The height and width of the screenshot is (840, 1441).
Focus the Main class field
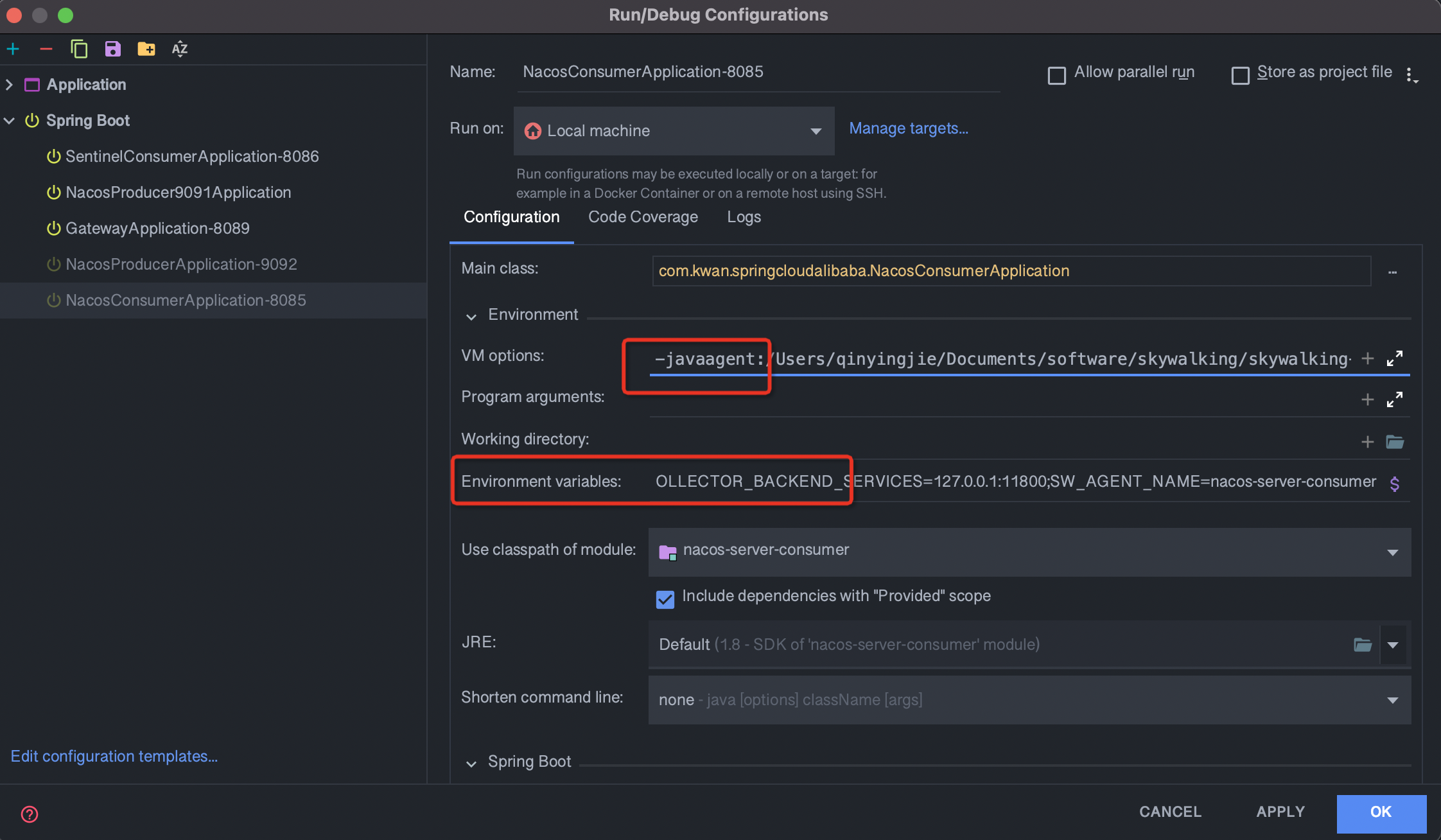tap(1011, 271)
